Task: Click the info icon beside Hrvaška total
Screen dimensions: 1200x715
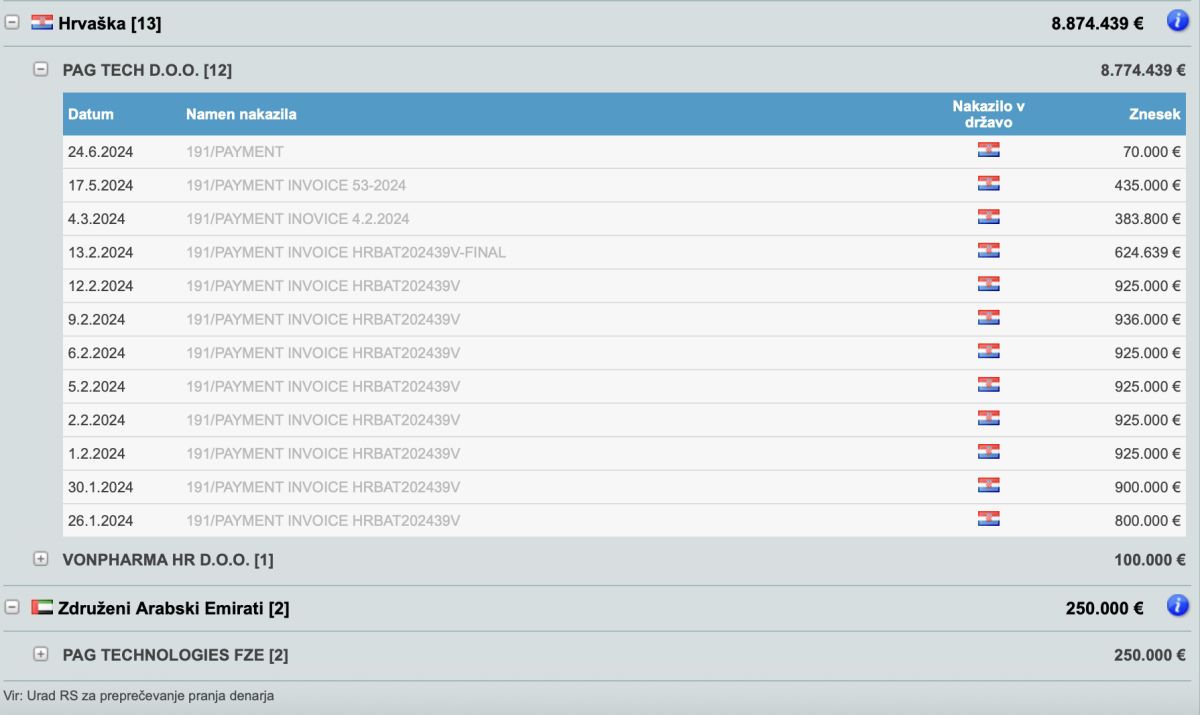Action: (1178, 21)
